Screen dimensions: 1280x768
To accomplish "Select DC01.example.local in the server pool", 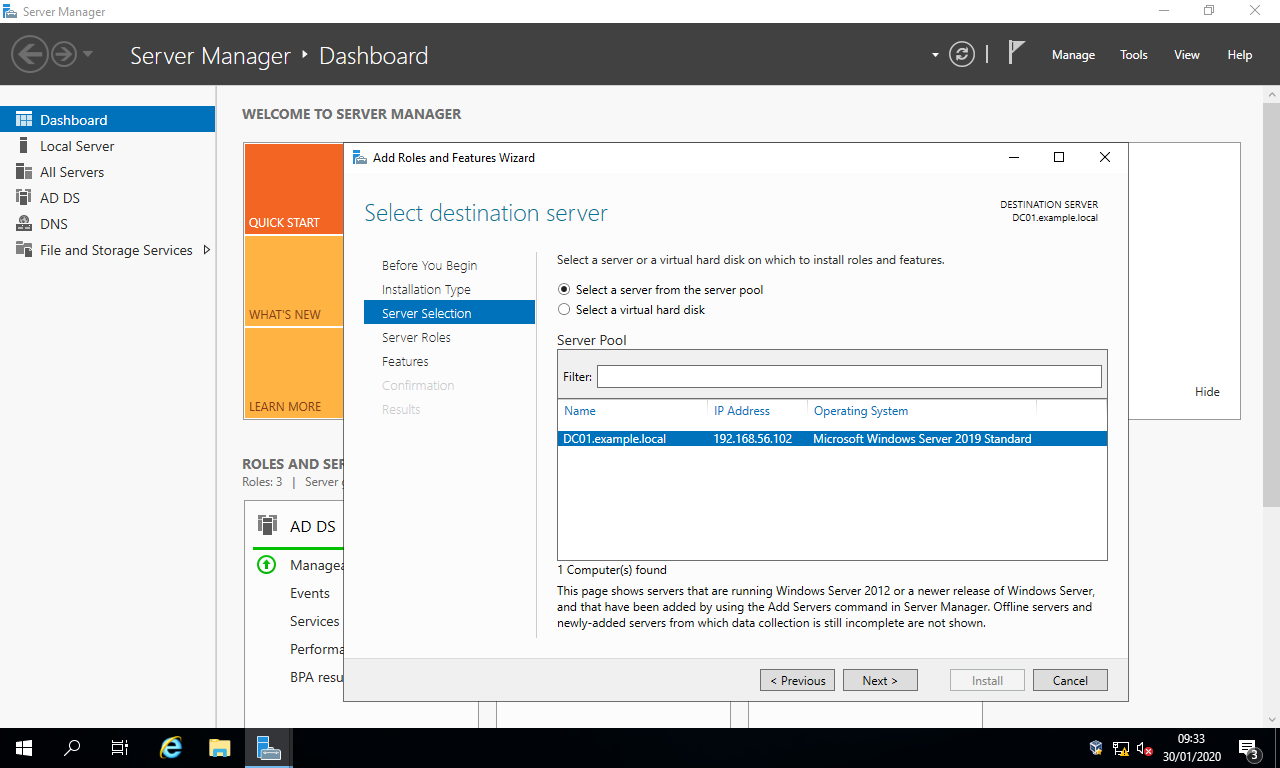I will (700, 438).
